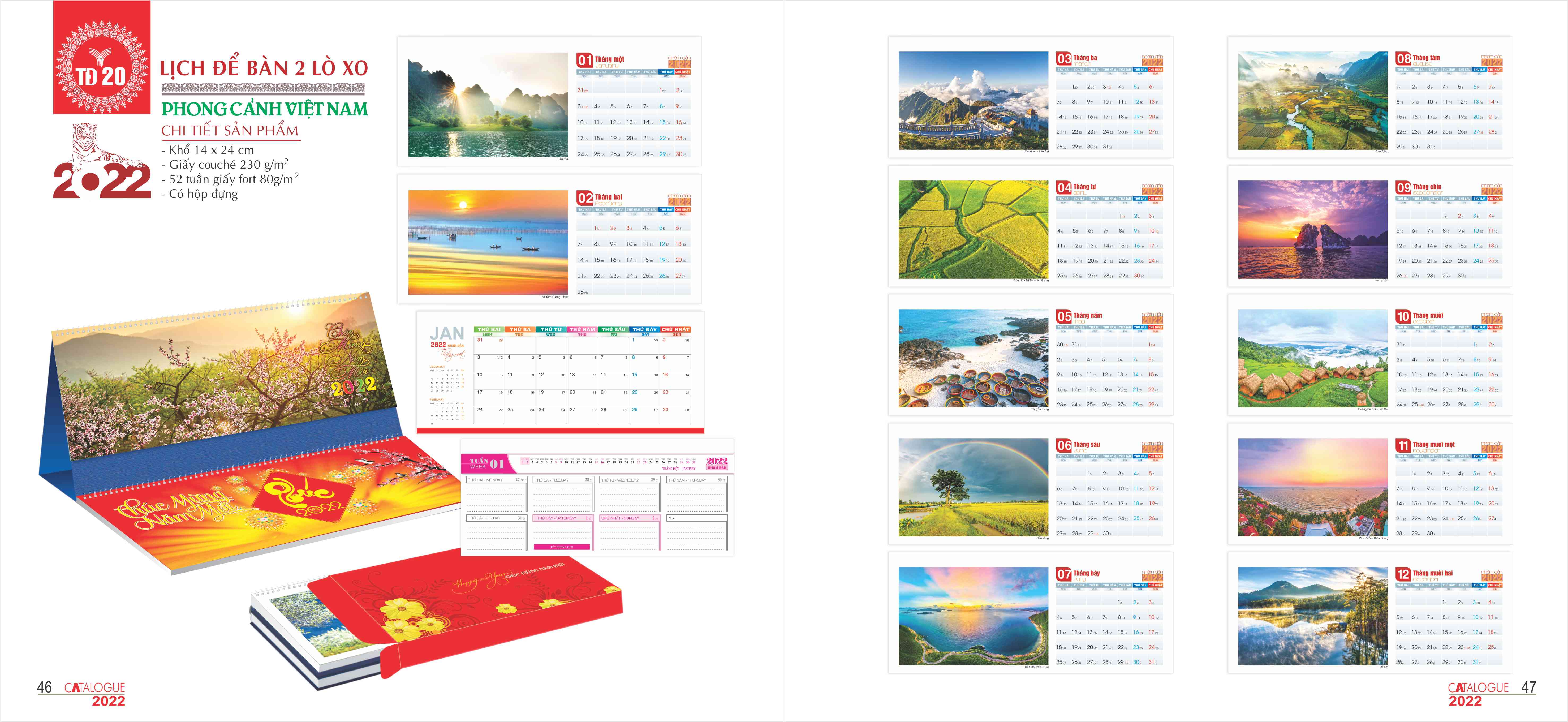Open the December misty lake pine photo
Screen dimensions: 1568x722
pos(1313,616)
